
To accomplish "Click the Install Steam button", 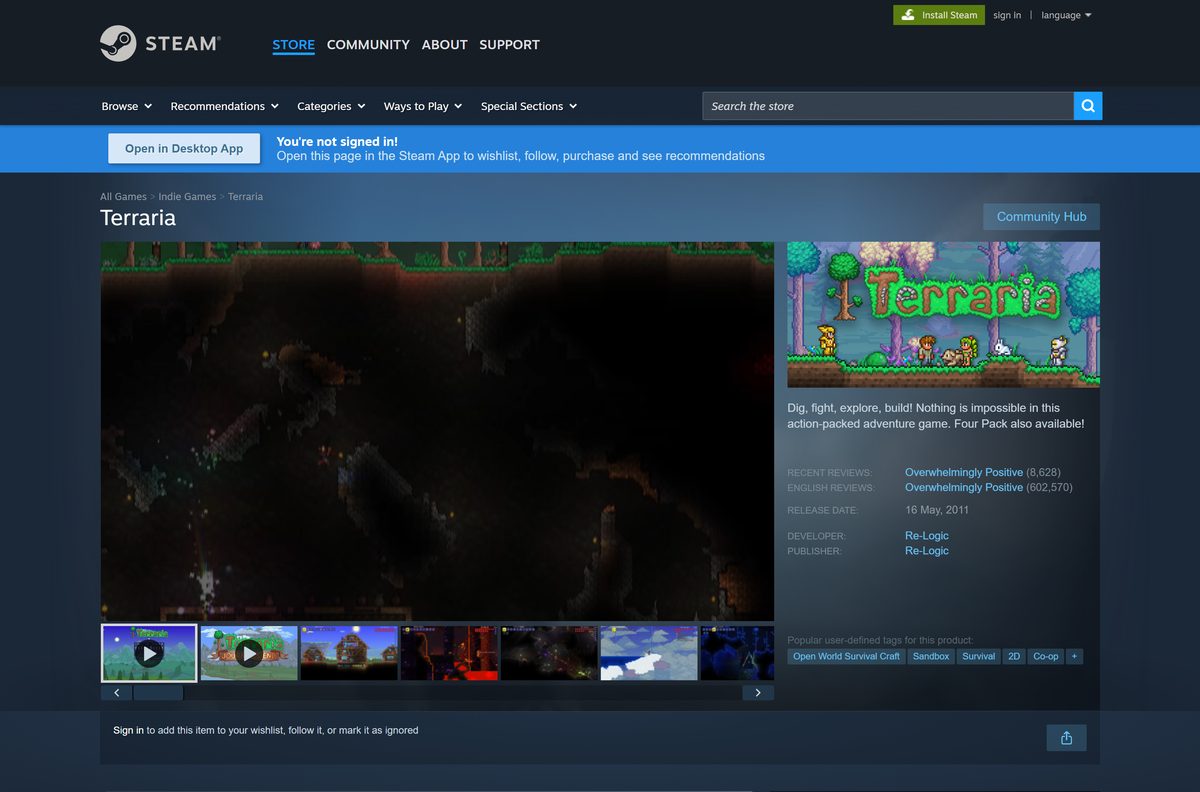I will pyautogui.click(x=939, y=15).
